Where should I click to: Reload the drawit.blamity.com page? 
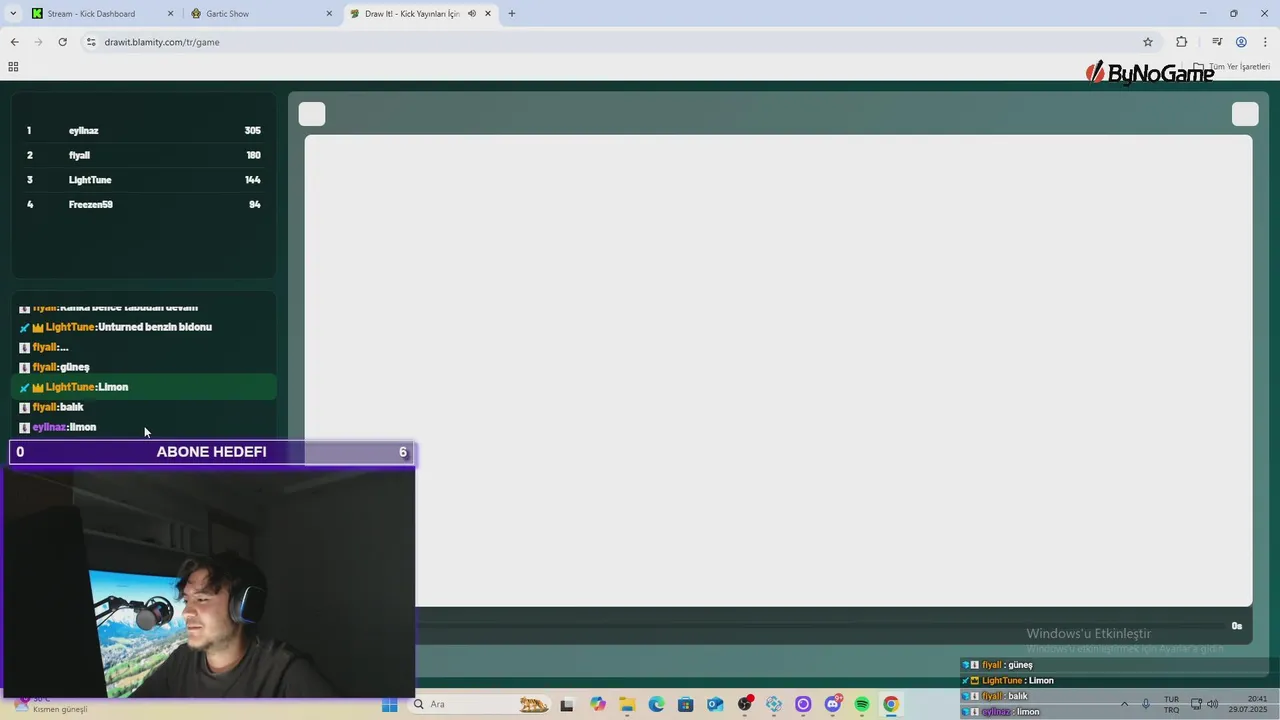coord(62,42)
